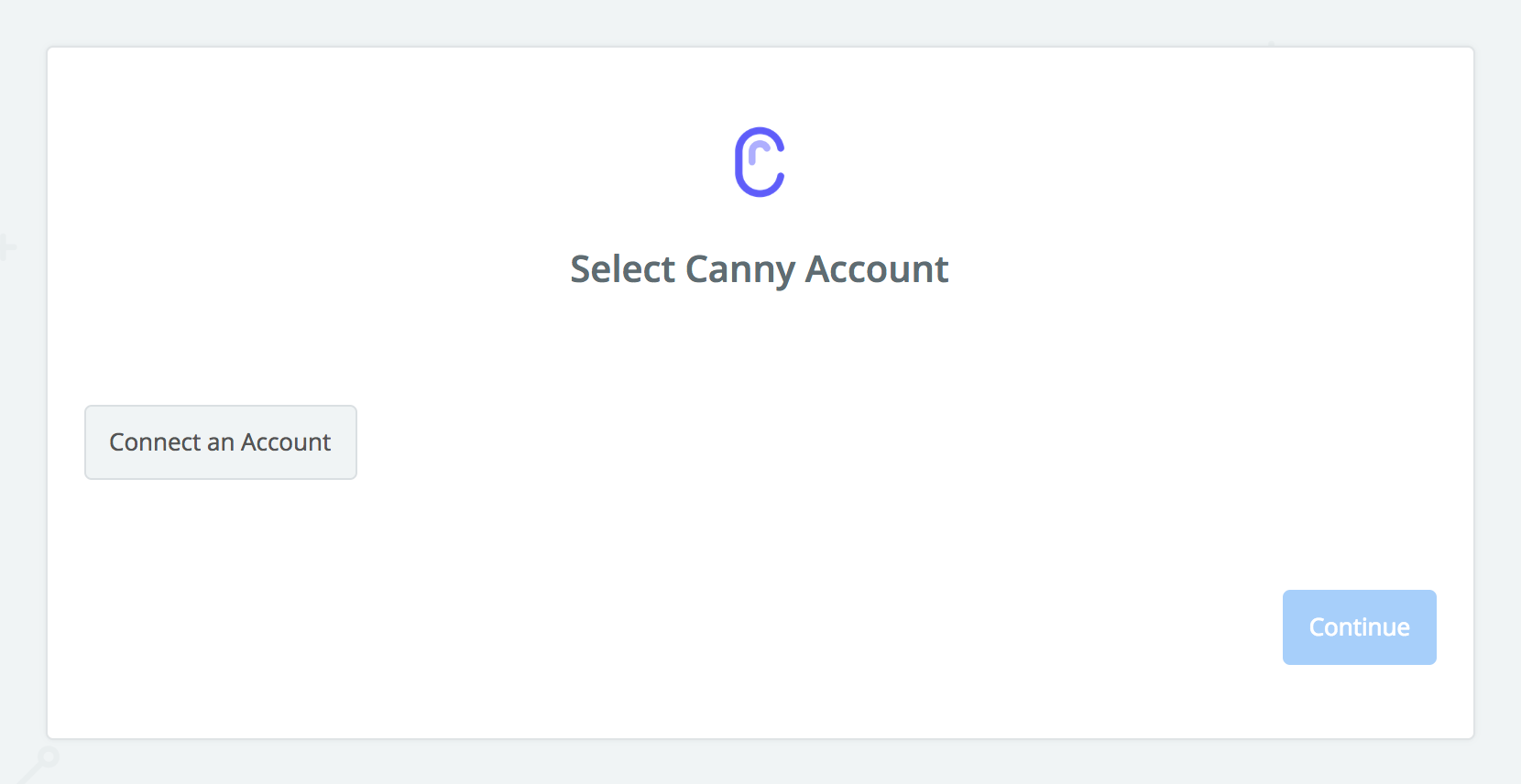Select the 'Select Canny Account' heading text
The width and height of the screenshot is (1521, 784).
pos(760,269)
